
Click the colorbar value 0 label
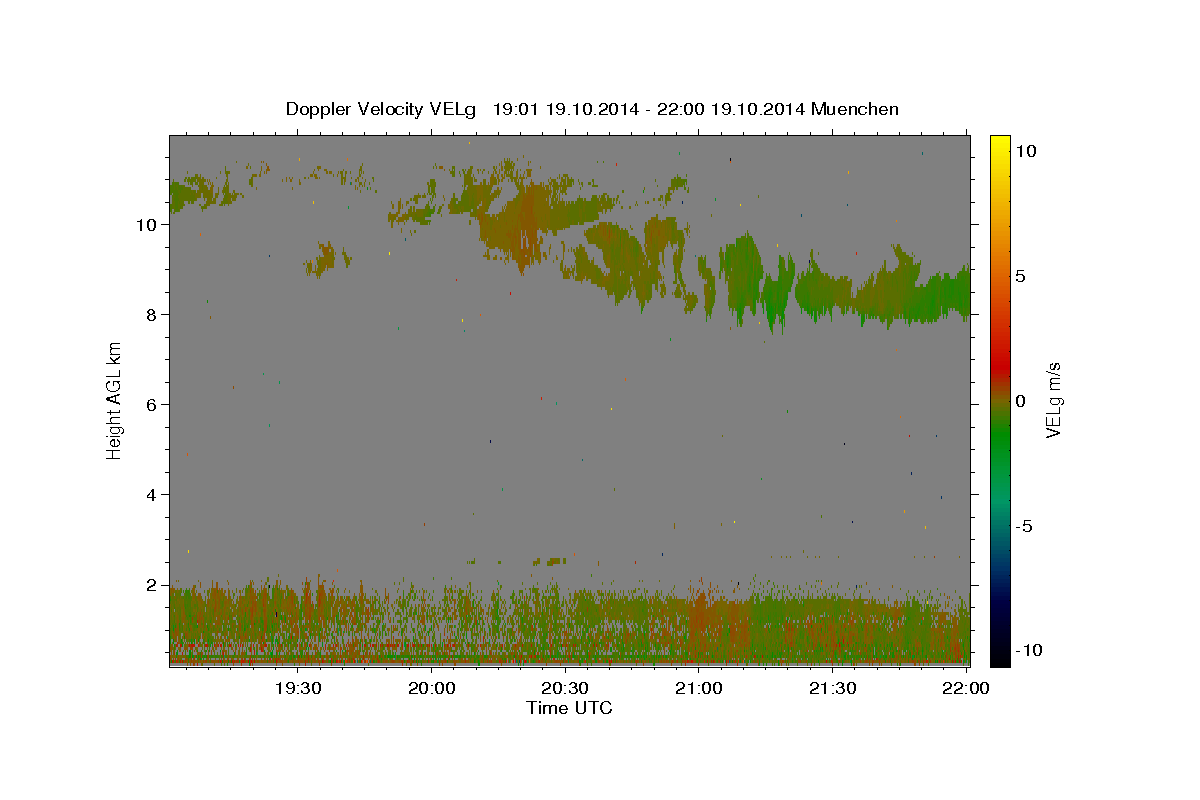[1021, 400]
